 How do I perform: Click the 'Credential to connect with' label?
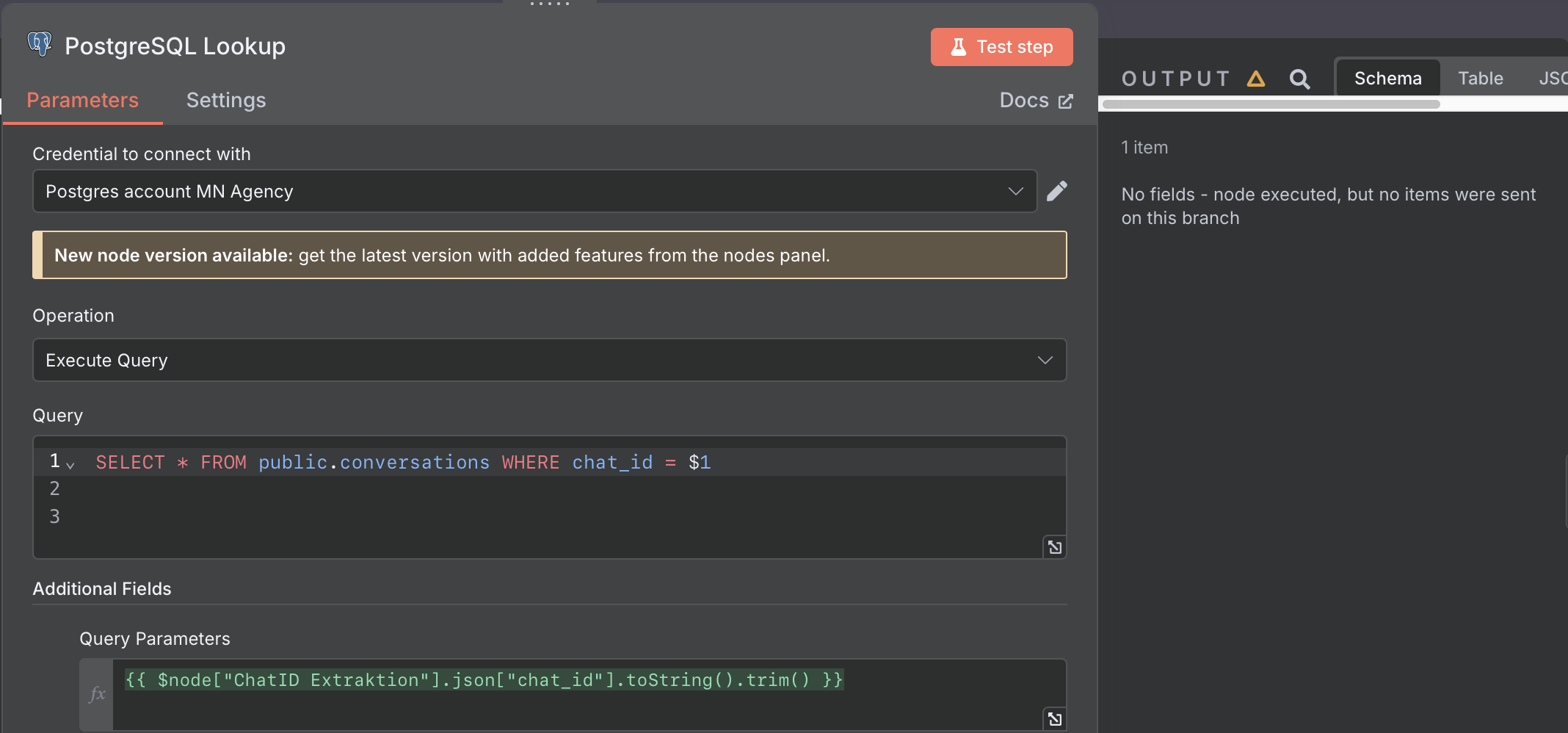(x=142, y=154)
